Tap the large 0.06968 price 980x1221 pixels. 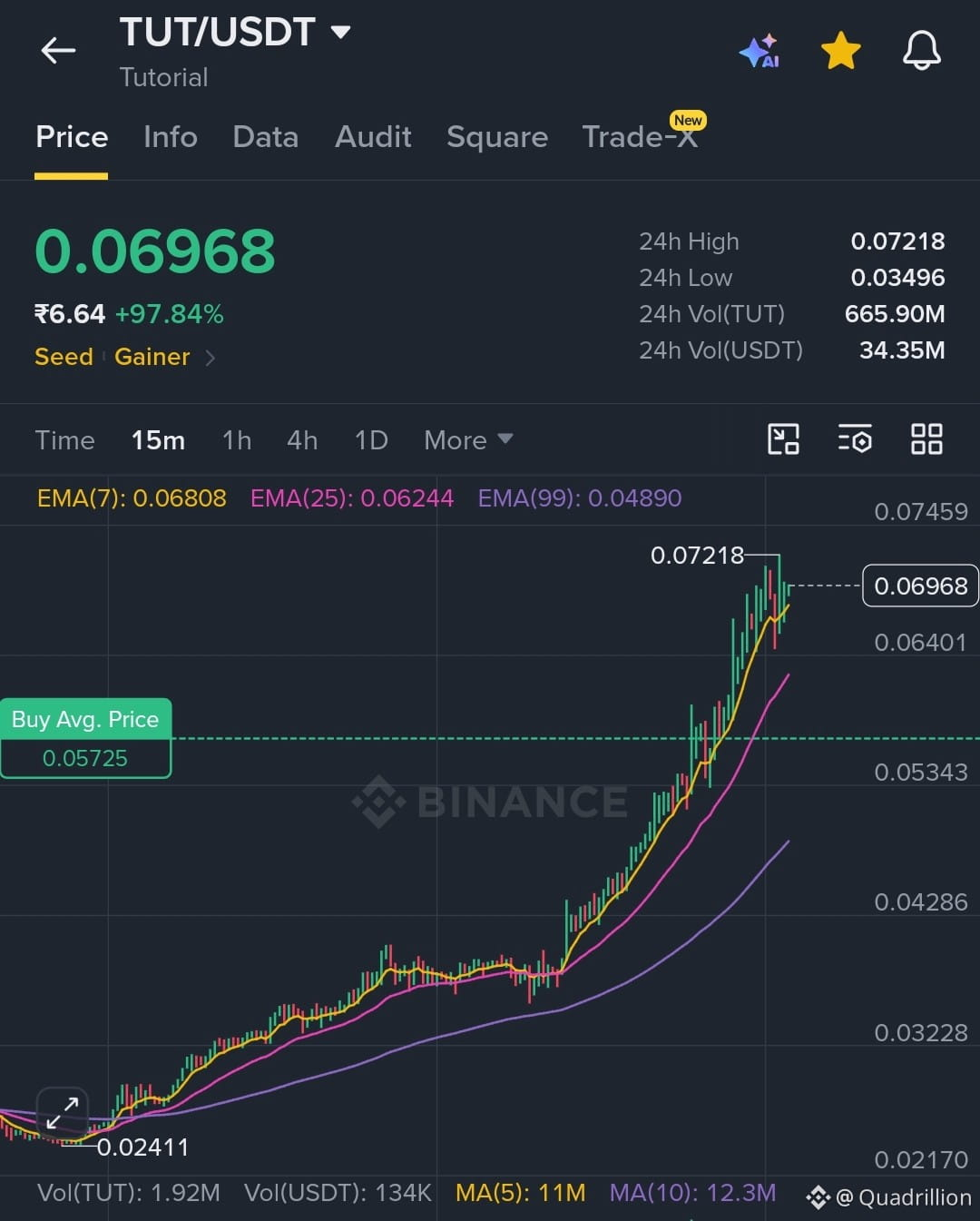click(155, 251)
